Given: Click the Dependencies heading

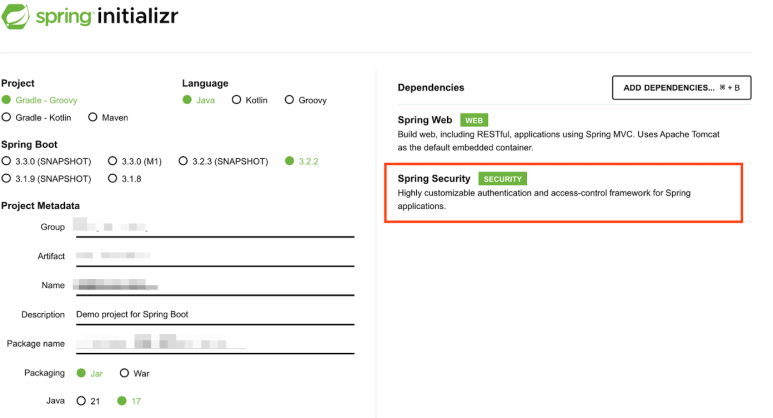Looking at the screenshot, I should pos(431,88).
